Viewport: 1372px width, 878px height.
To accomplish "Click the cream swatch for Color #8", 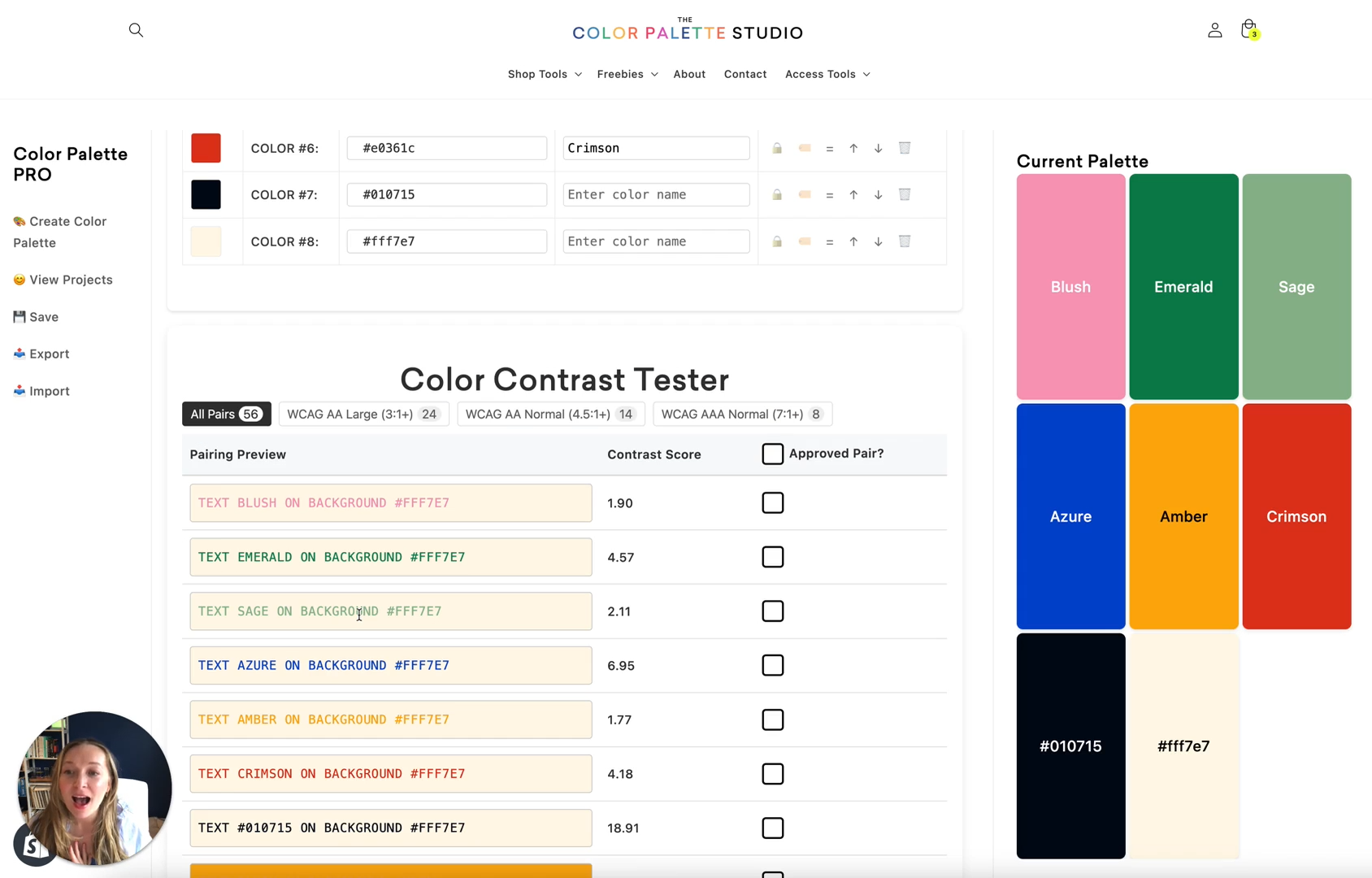I will [206, 241].
